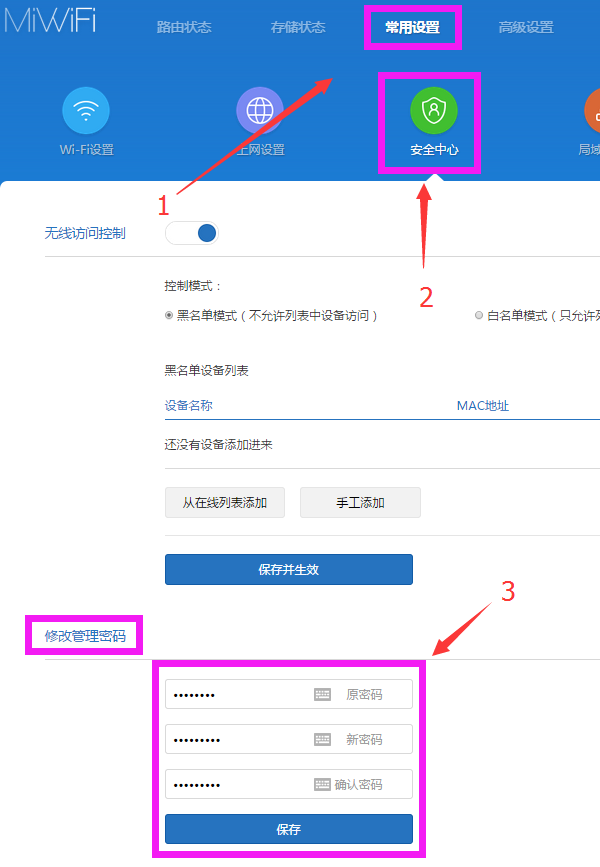Open the 常用设置 tab
This screenshot has height=867, width=600.
tap(412, 27)
